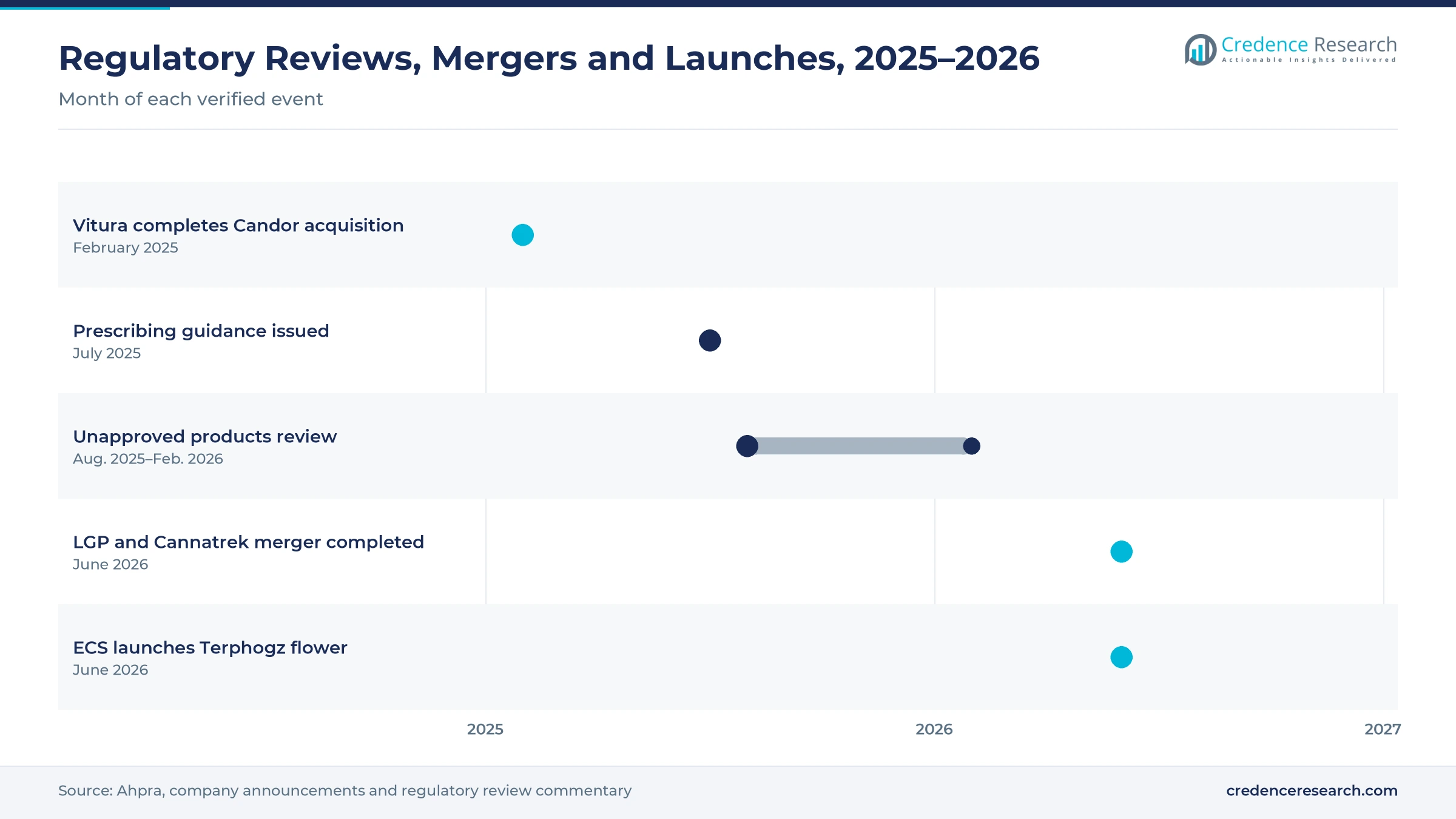Select the ECS Terphogz flower launch dot

tap(1121, 657)
